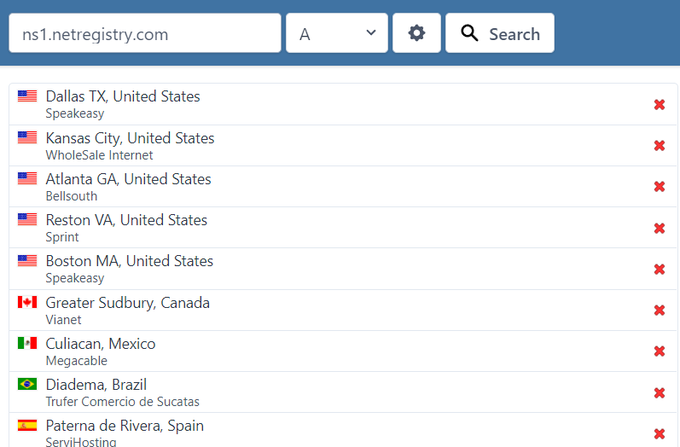
Task: Click the US flag next to Boston MA
Action: tap(27, 261)
